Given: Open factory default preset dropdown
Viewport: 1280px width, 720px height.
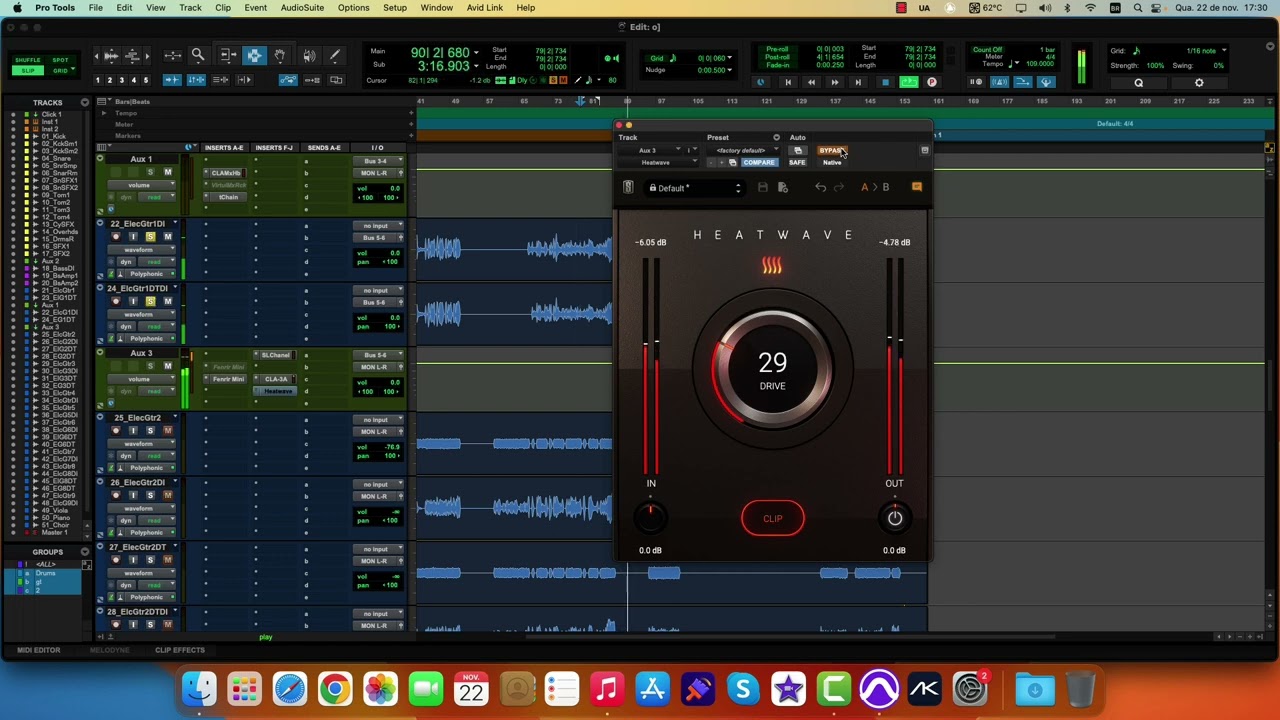Looking at the screenshot, I should [745, 151].
